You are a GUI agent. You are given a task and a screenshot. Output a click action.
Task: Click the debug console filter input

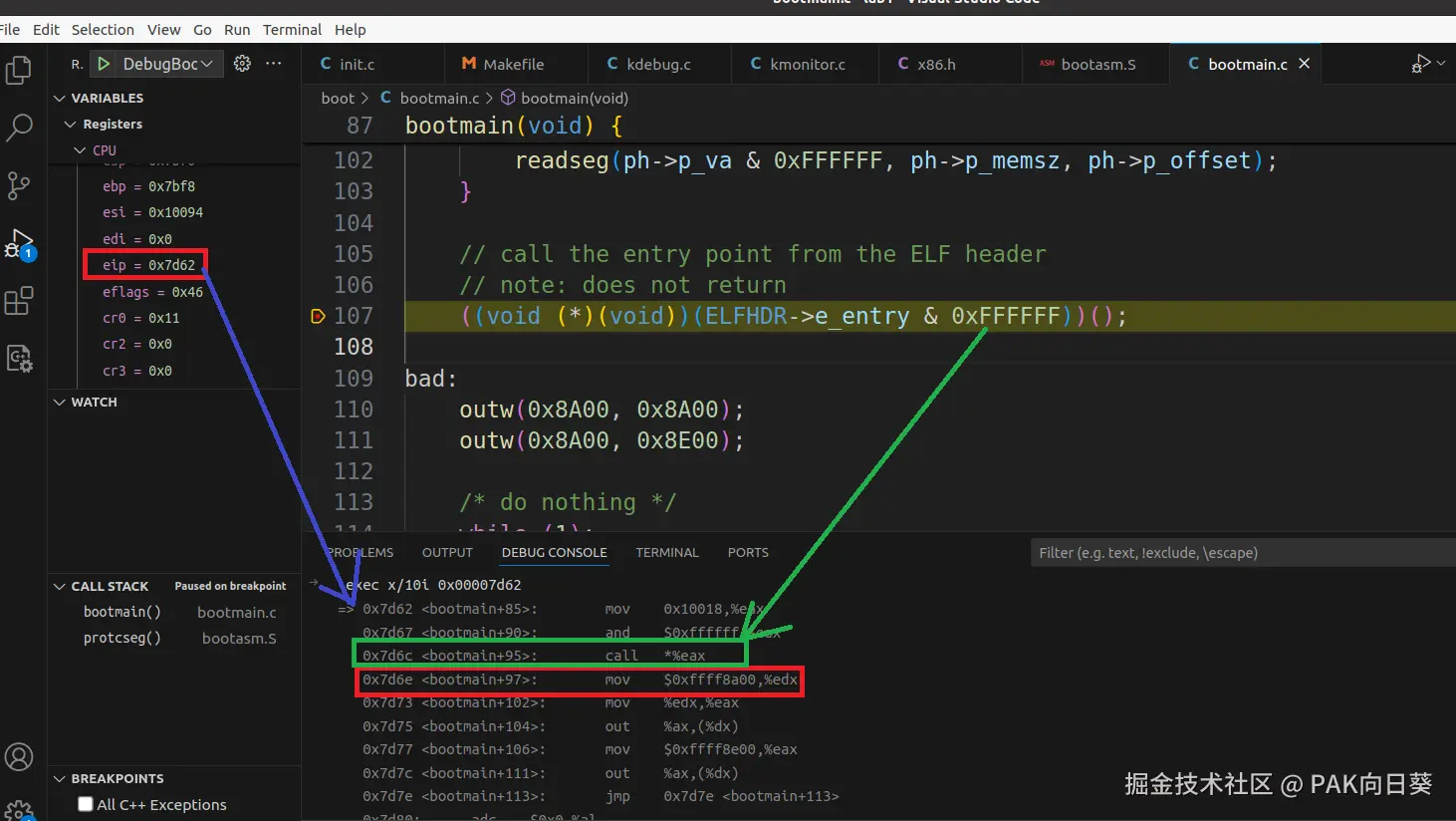(x=1243, y=553)
